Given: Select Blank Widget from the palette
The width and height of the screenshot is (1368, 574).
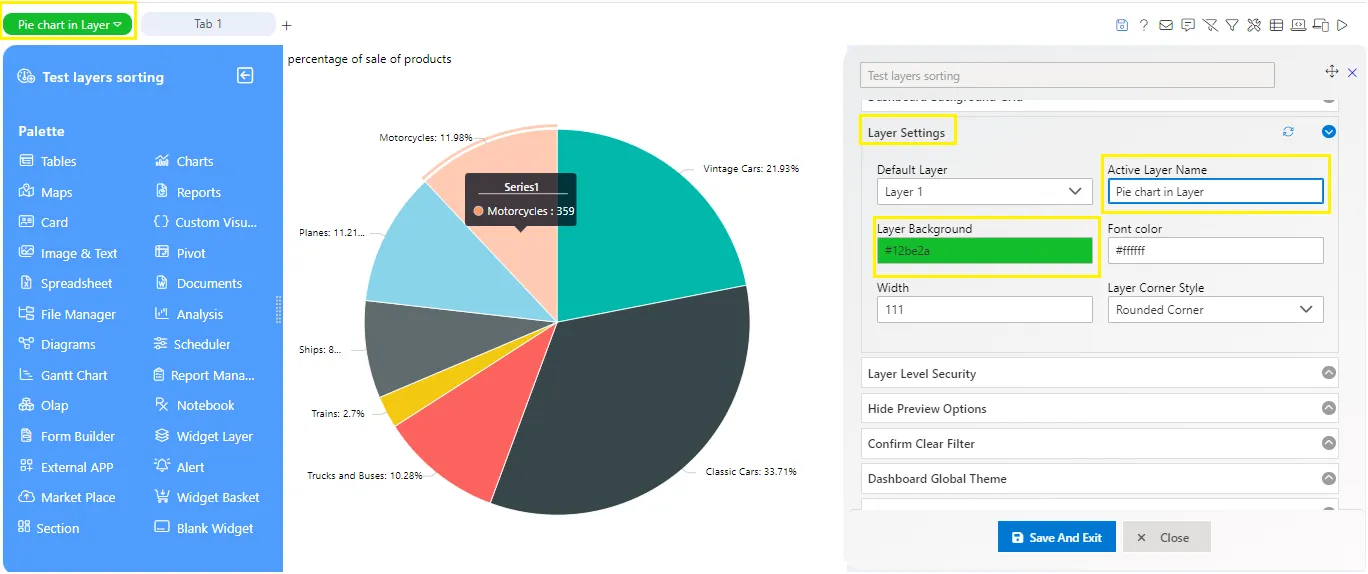Looking at the screenshot, I should 204,528.
